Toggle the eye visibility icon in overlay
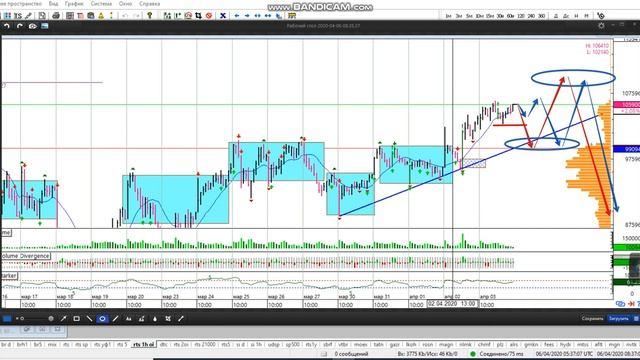The height and width of the screenshot is (360, 640). click(32, 26)
